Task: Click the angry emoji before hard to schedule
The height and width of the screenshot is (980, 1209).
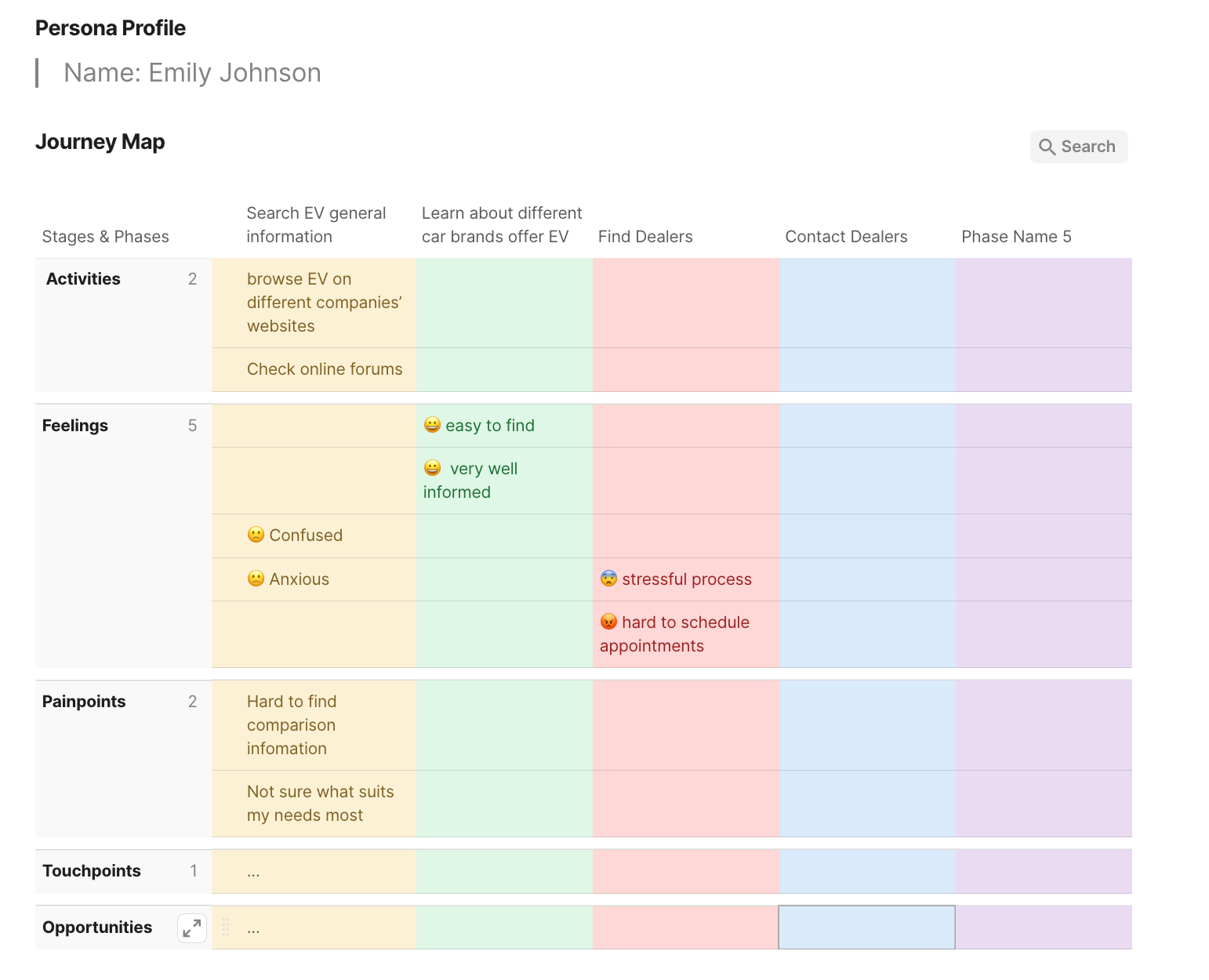Action: coord(609,622)
